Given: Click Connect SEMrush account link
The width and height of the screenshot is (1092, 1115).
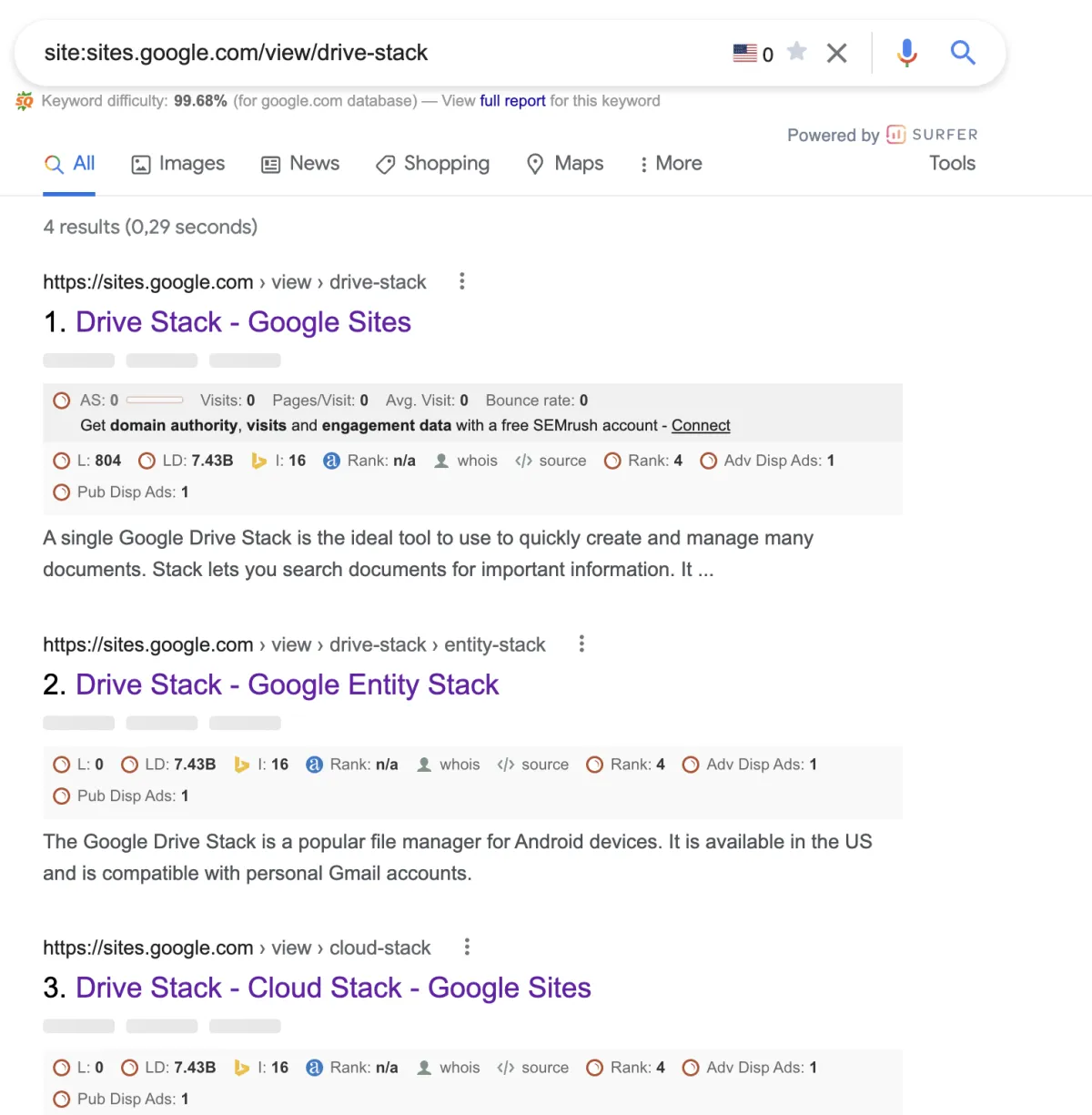Looking at the screenshot, I should [701, 425].
